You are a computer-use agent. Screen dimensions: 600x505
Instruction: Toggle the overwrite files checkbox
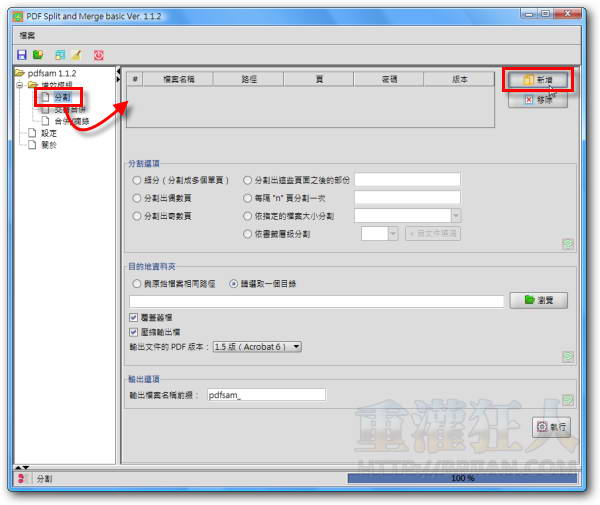(133, 317)
